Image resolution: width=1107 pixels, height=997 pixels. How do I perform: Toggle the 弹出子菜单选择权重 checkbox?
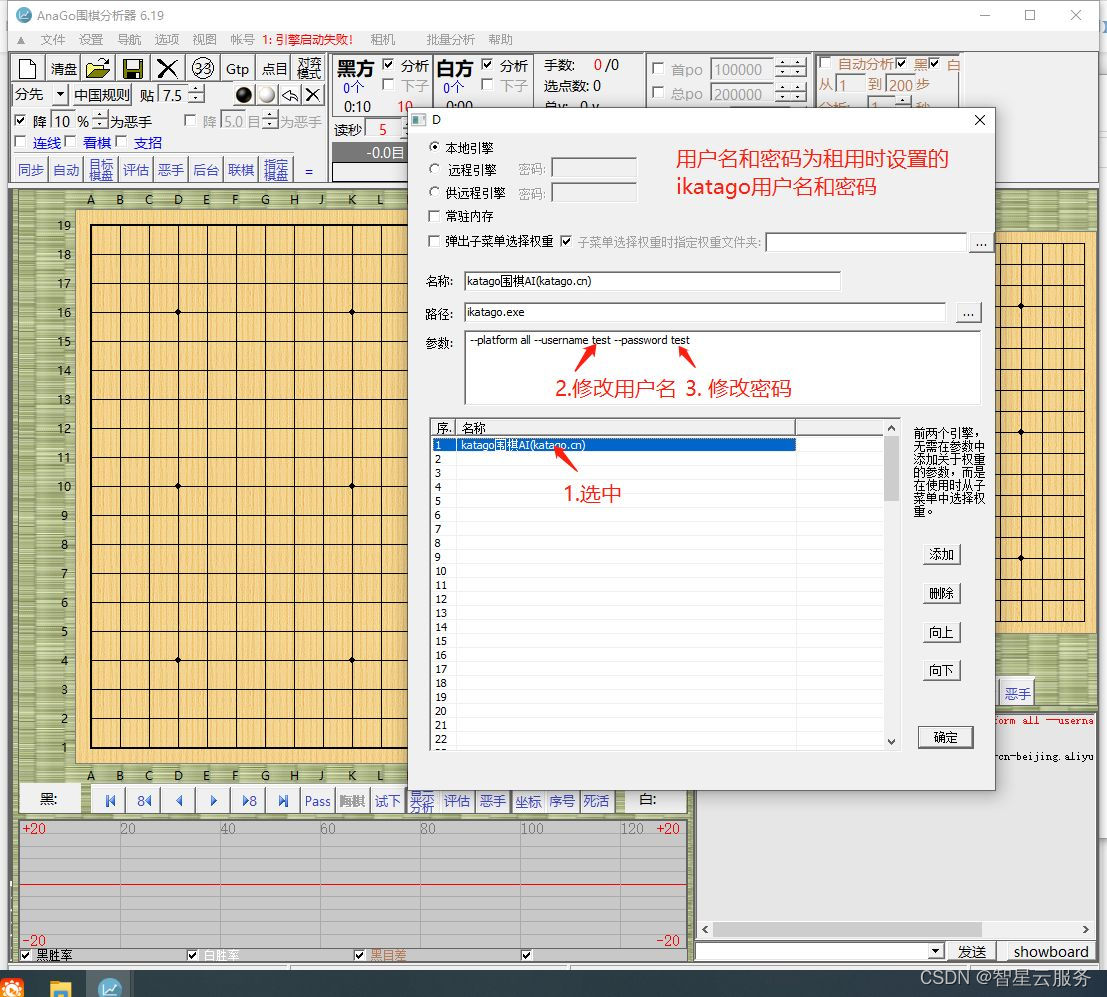point(435,241)
